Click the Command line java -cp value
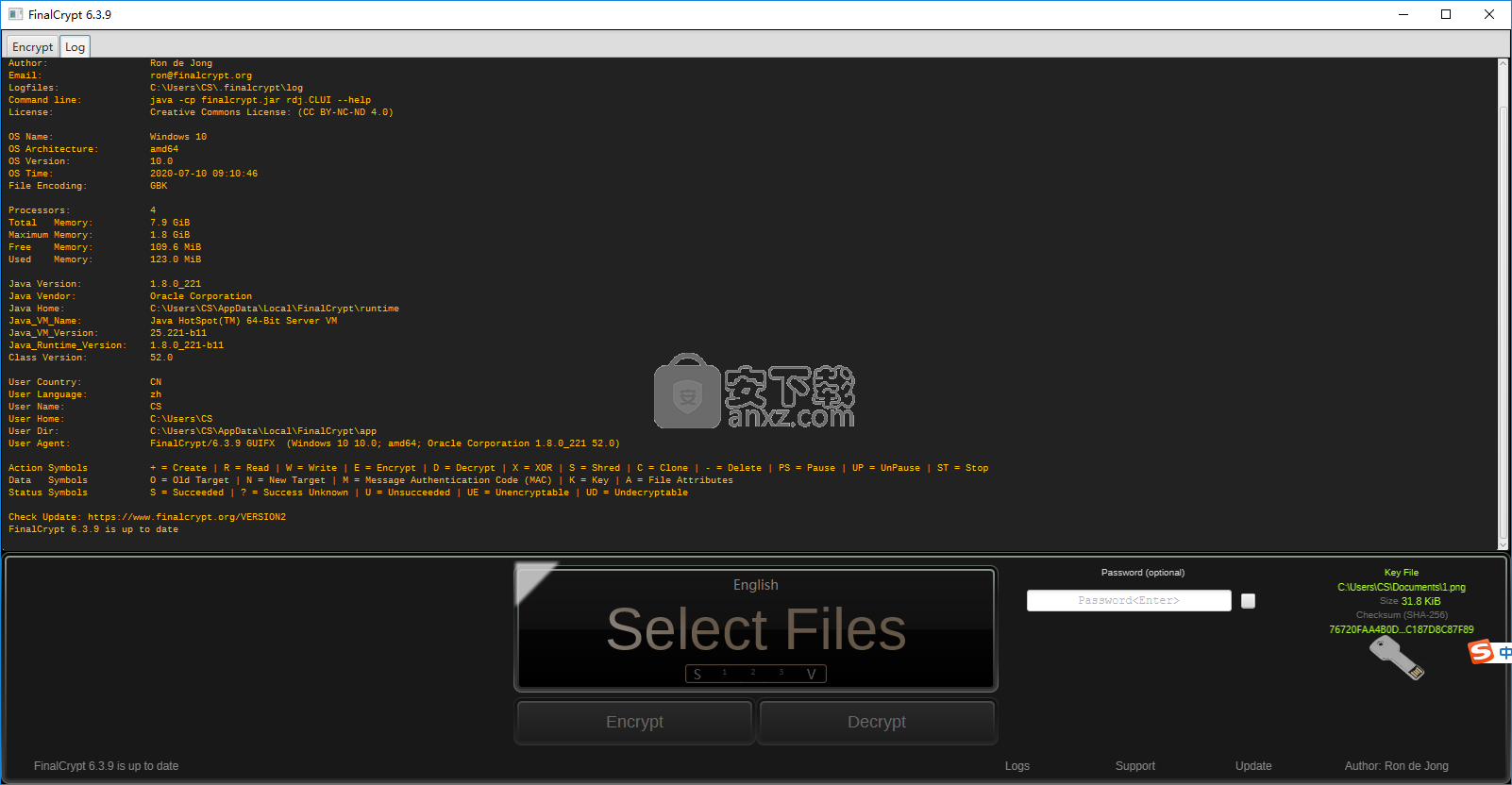The width and height of the screenshot is (1512, 785). (x=260, y=100)
